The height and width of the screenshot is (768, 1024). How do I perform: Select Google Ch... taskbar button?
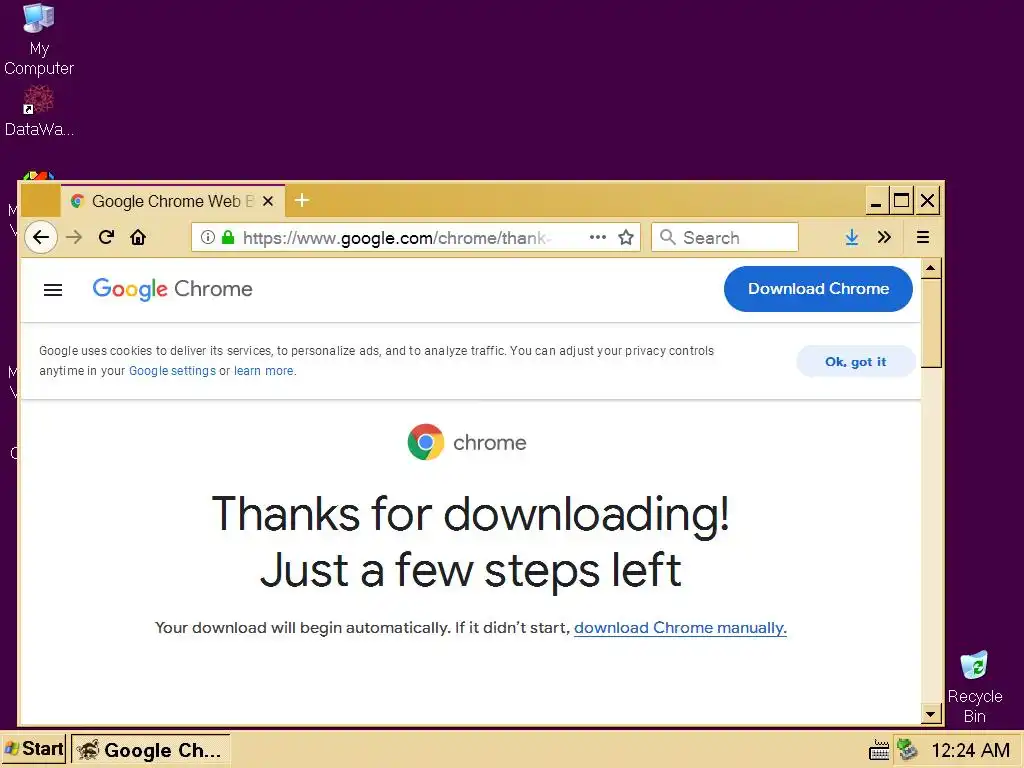(x=150, y=749)
